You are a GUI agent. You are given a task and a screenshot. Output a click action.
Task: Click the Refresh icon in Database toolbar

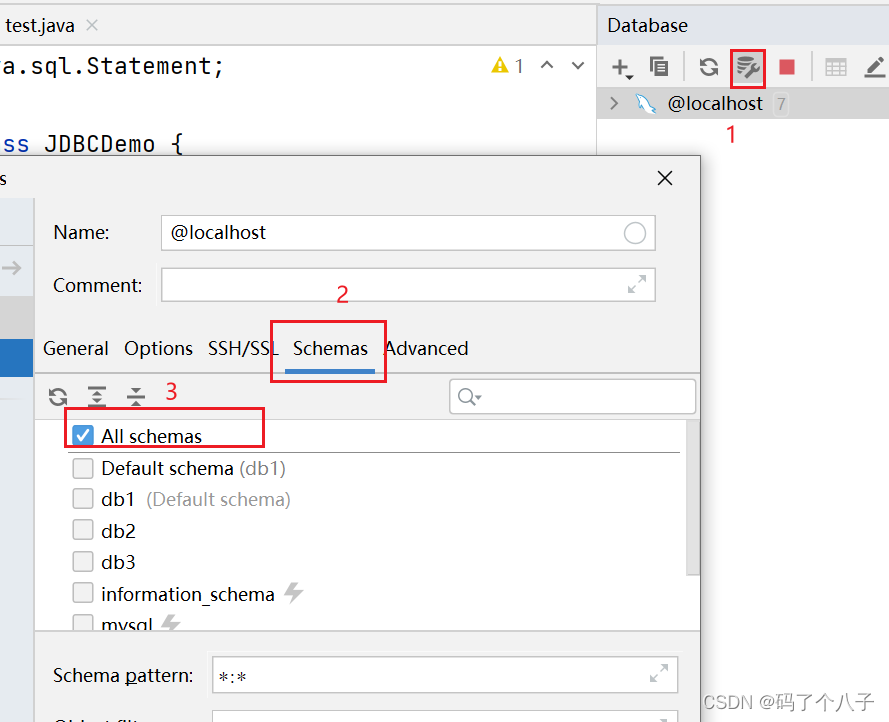pyautogui.click(x=709, y=66)
